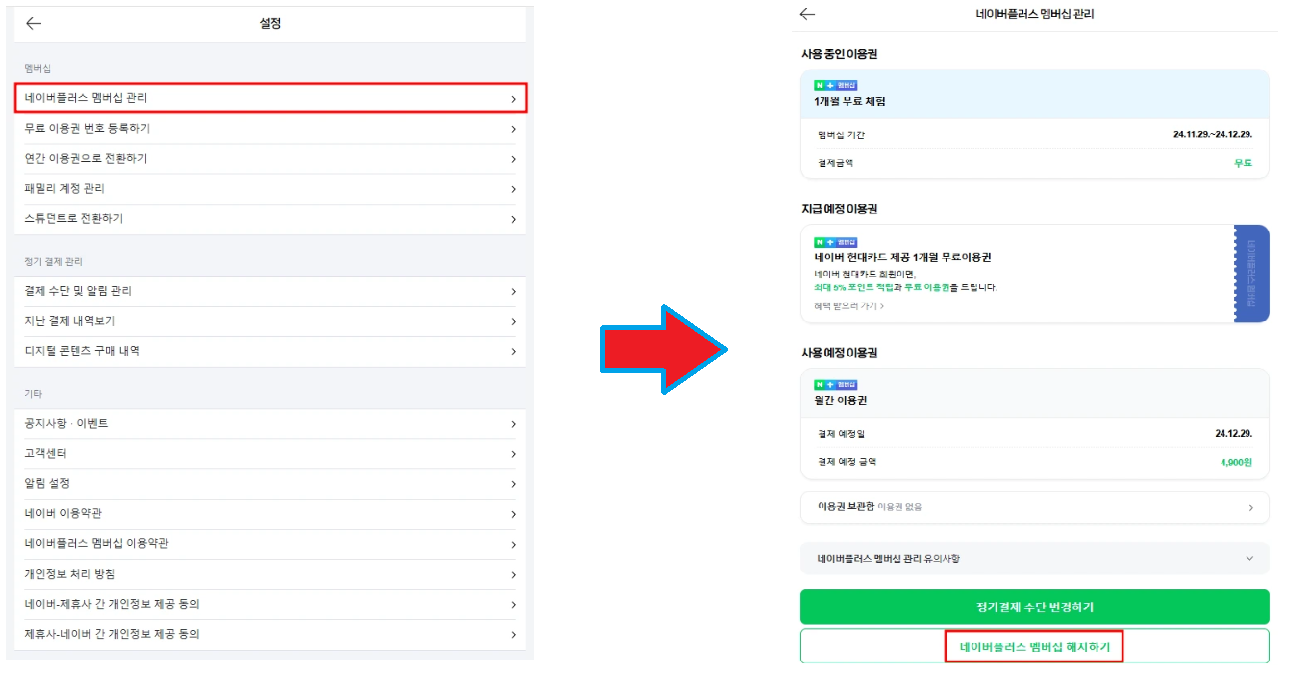Open 패밀리 계정 관리

pos(270,189)
